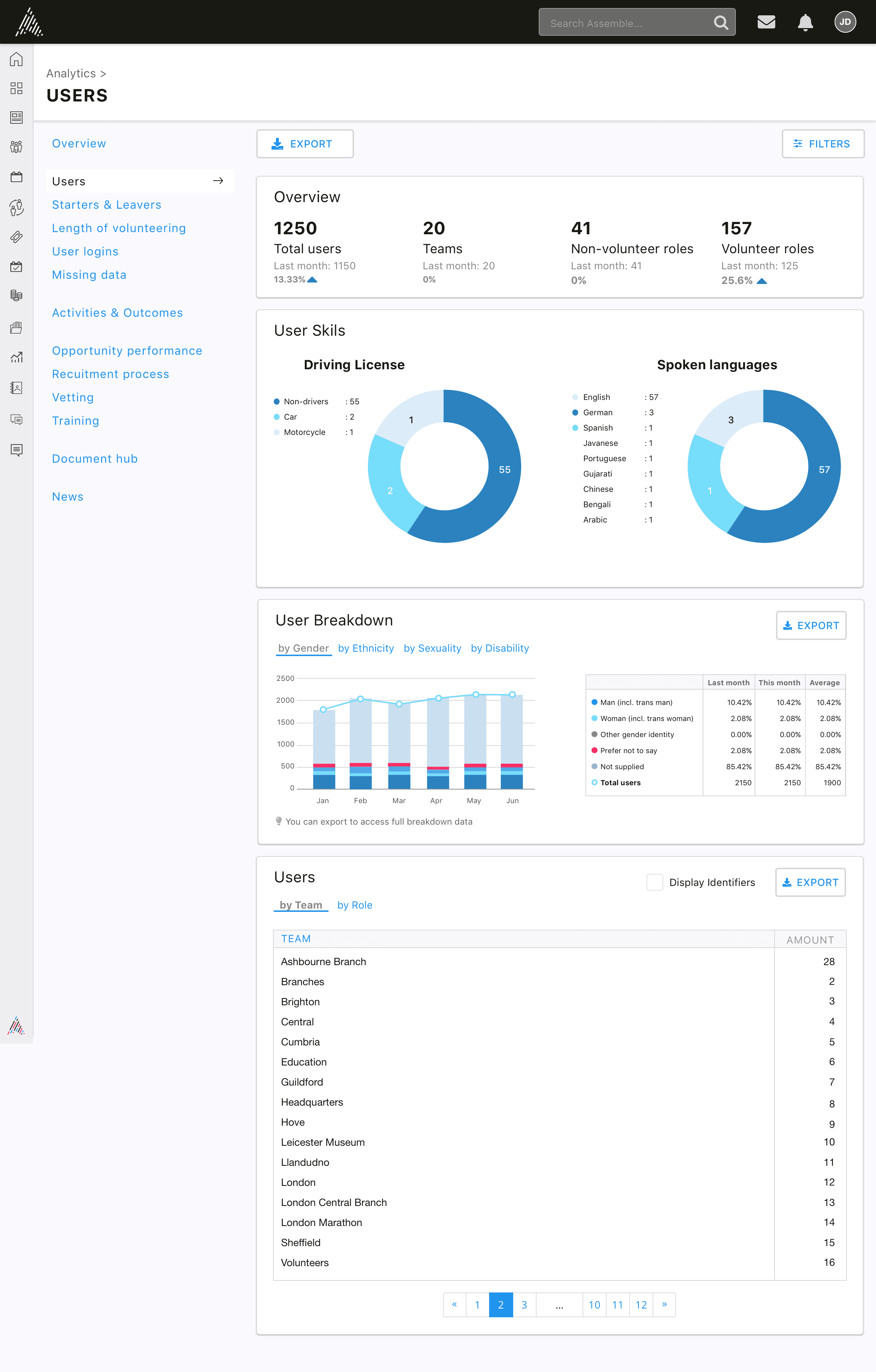Export the User Breakdown data
The width and height of the screenshot is (876, 1372).
click(x=810, y=625)
